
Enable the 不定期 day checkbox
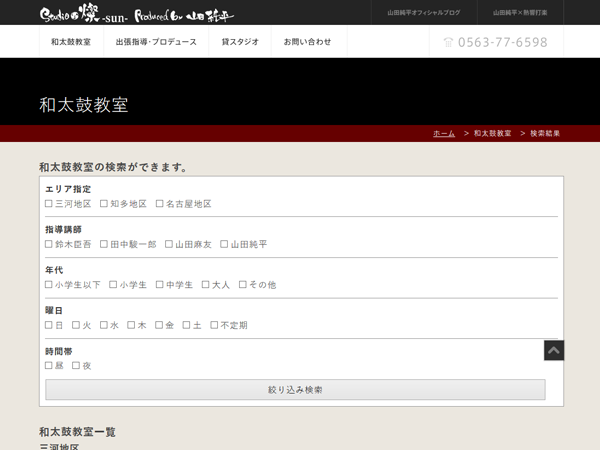[214, 325]
